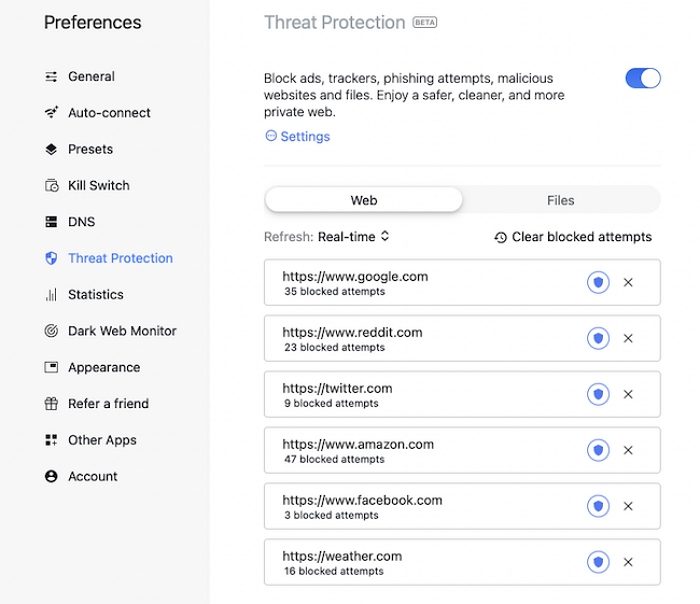Viewport: 700px width, 604px height.
Task: Click the Kill Switch sidebar icon
Action: tap(51, 186)
